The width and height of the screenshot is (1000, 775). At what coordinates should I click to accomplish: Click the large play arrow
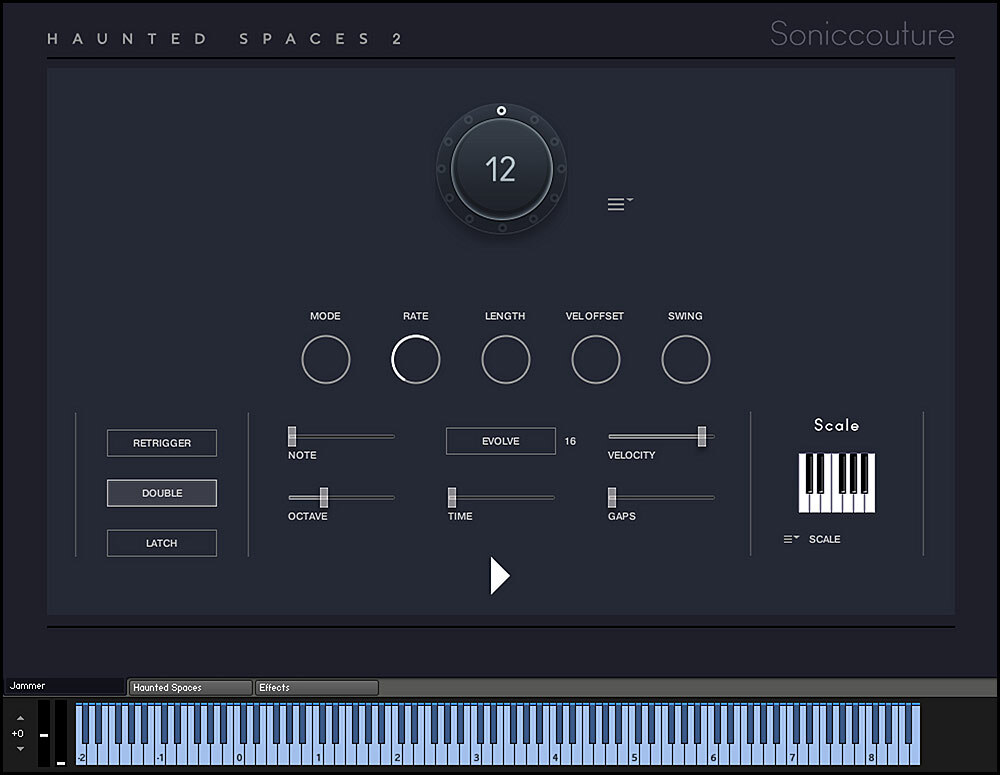499,575
